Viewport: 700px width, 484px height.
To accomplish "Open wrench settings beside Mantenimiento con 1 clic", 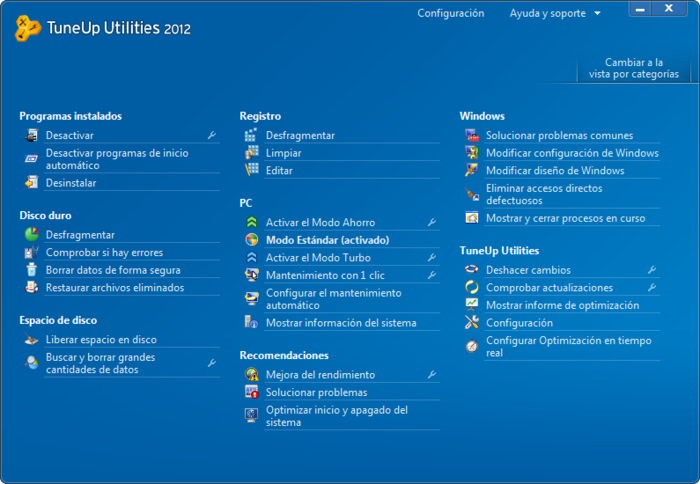I will tap(432, 275).
